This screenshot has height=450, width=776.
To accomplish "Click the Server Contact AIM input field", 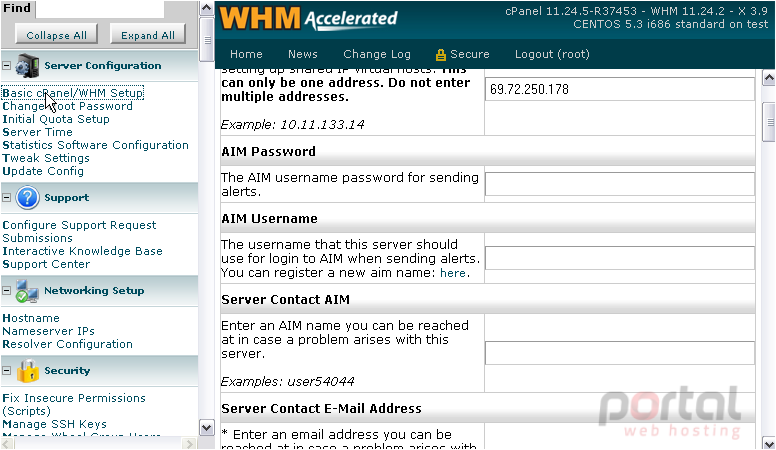I will point(620,353).
